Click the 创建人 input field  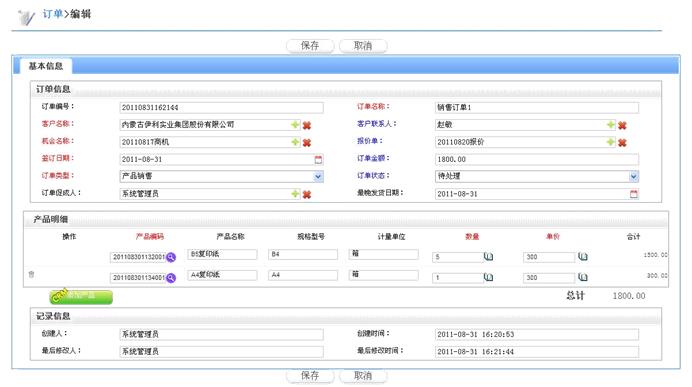[221, 334]
